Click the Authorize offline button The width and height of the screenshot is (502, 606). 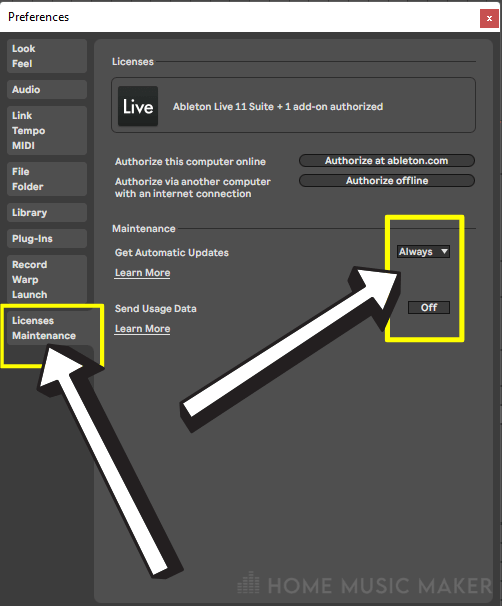(387, 181)
